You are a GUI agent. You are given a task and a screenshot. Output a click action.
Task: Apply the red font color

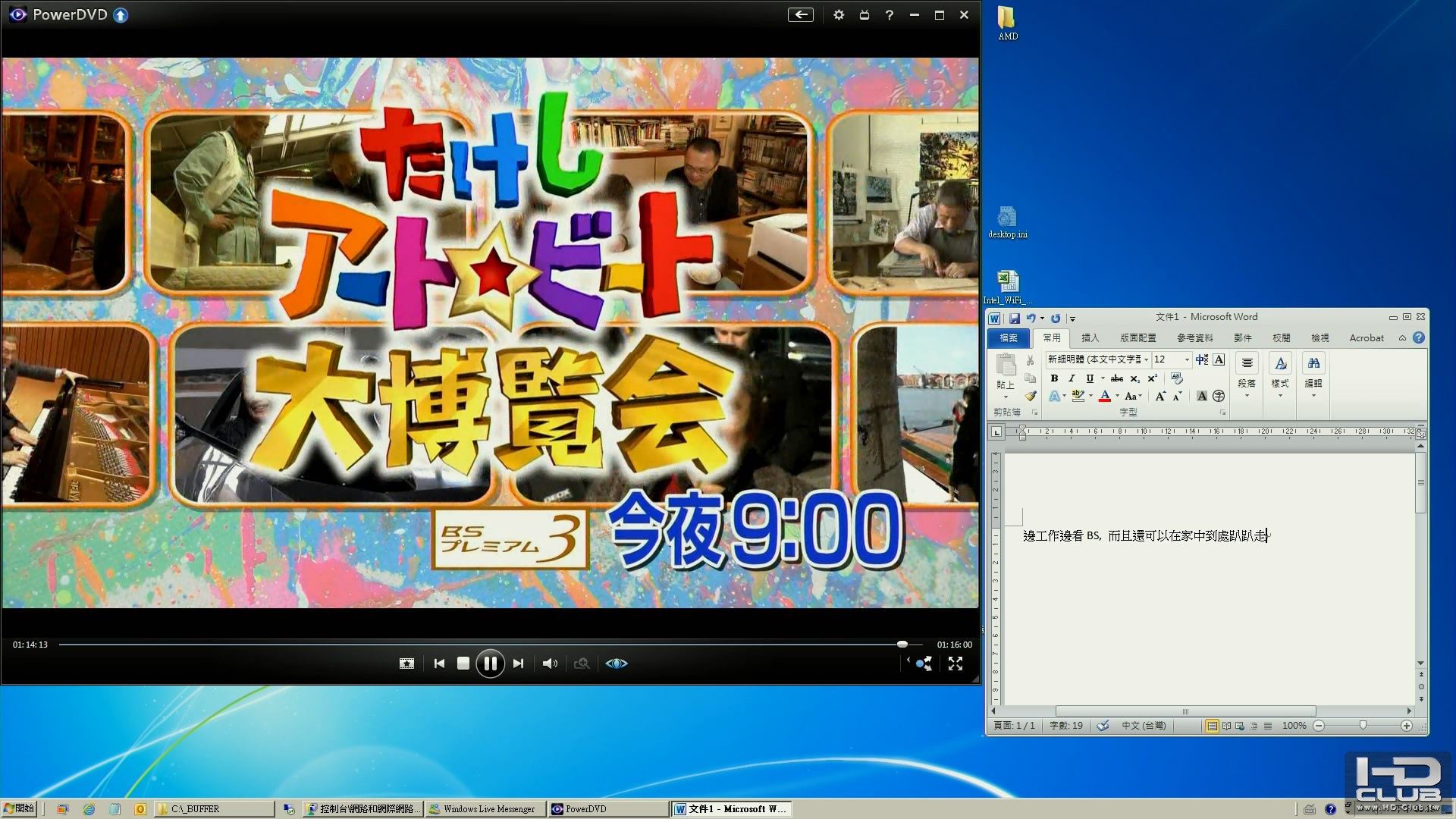coord(1105,396)
